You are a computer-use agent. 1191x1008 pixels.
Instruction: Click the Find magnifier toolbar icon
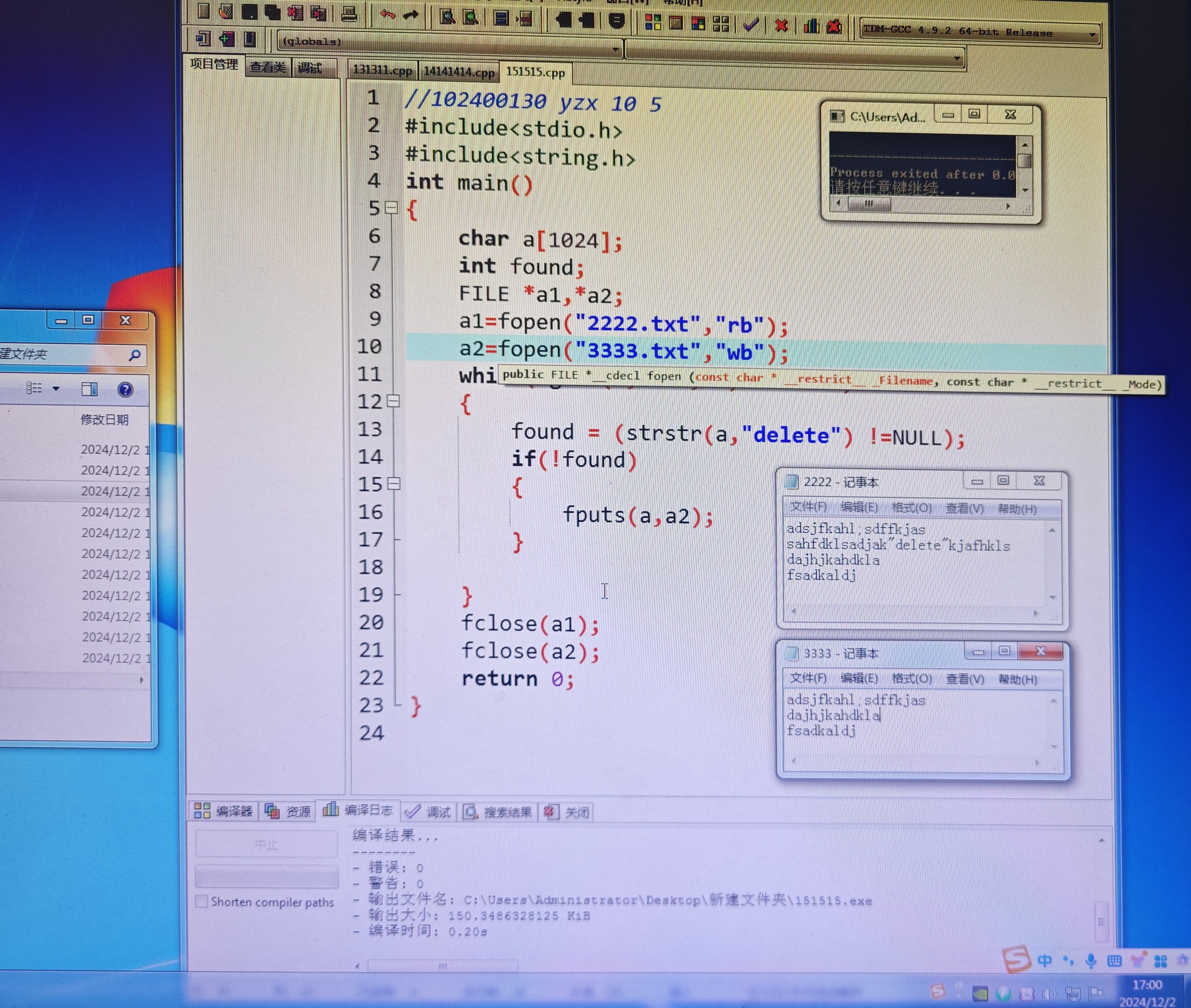coord(447,17)
